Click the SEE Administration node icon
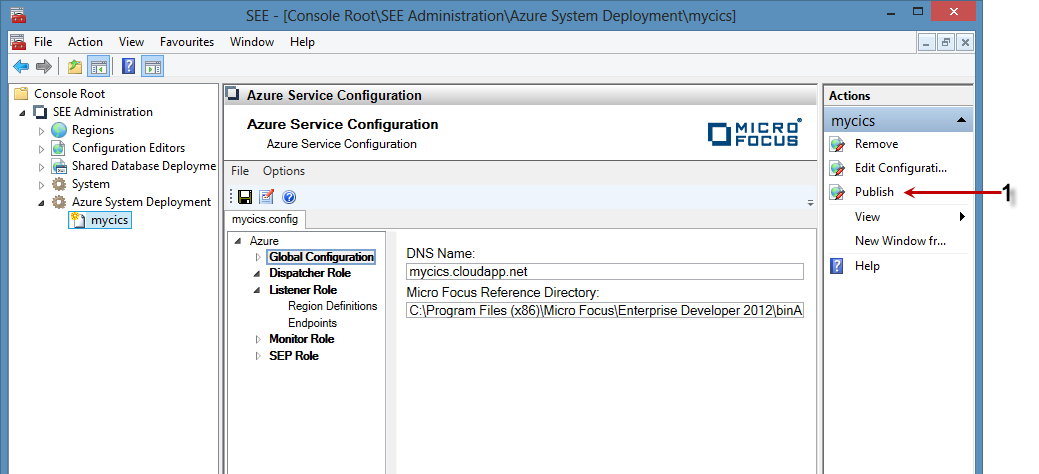 tap(40, 112)
